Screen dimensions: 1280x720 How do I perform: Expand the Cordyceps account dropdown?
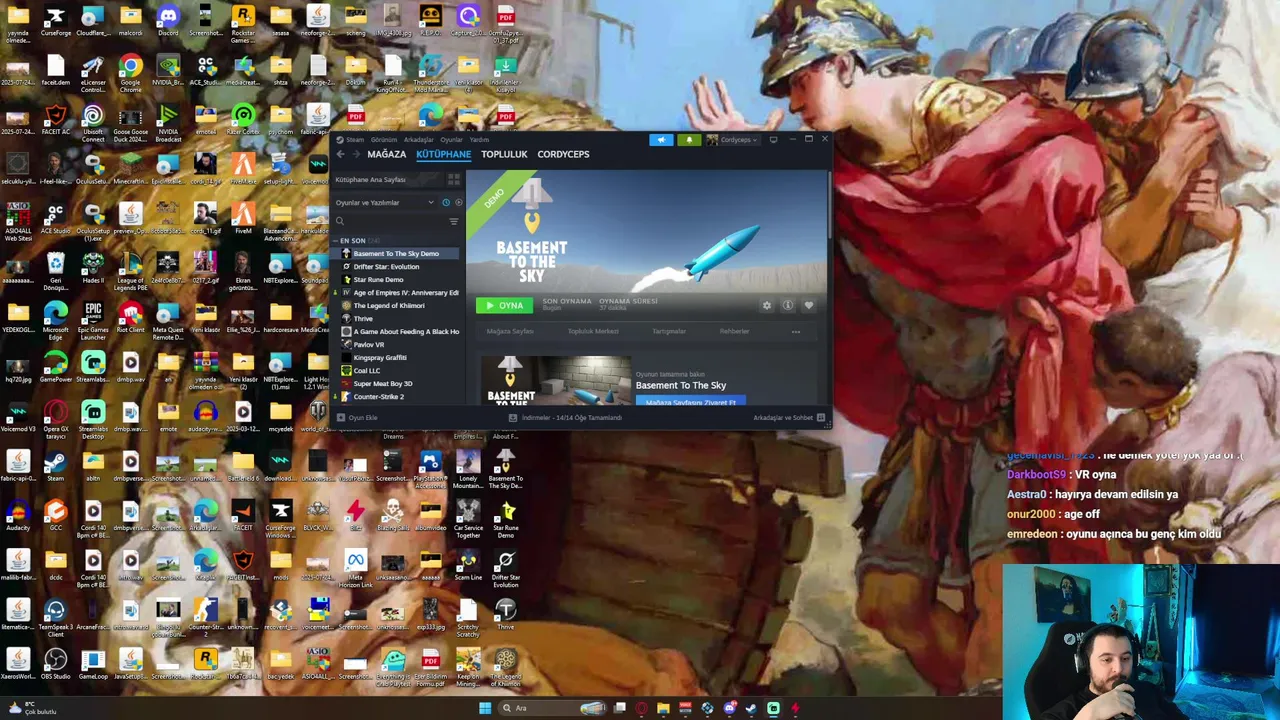click(733, 140)
